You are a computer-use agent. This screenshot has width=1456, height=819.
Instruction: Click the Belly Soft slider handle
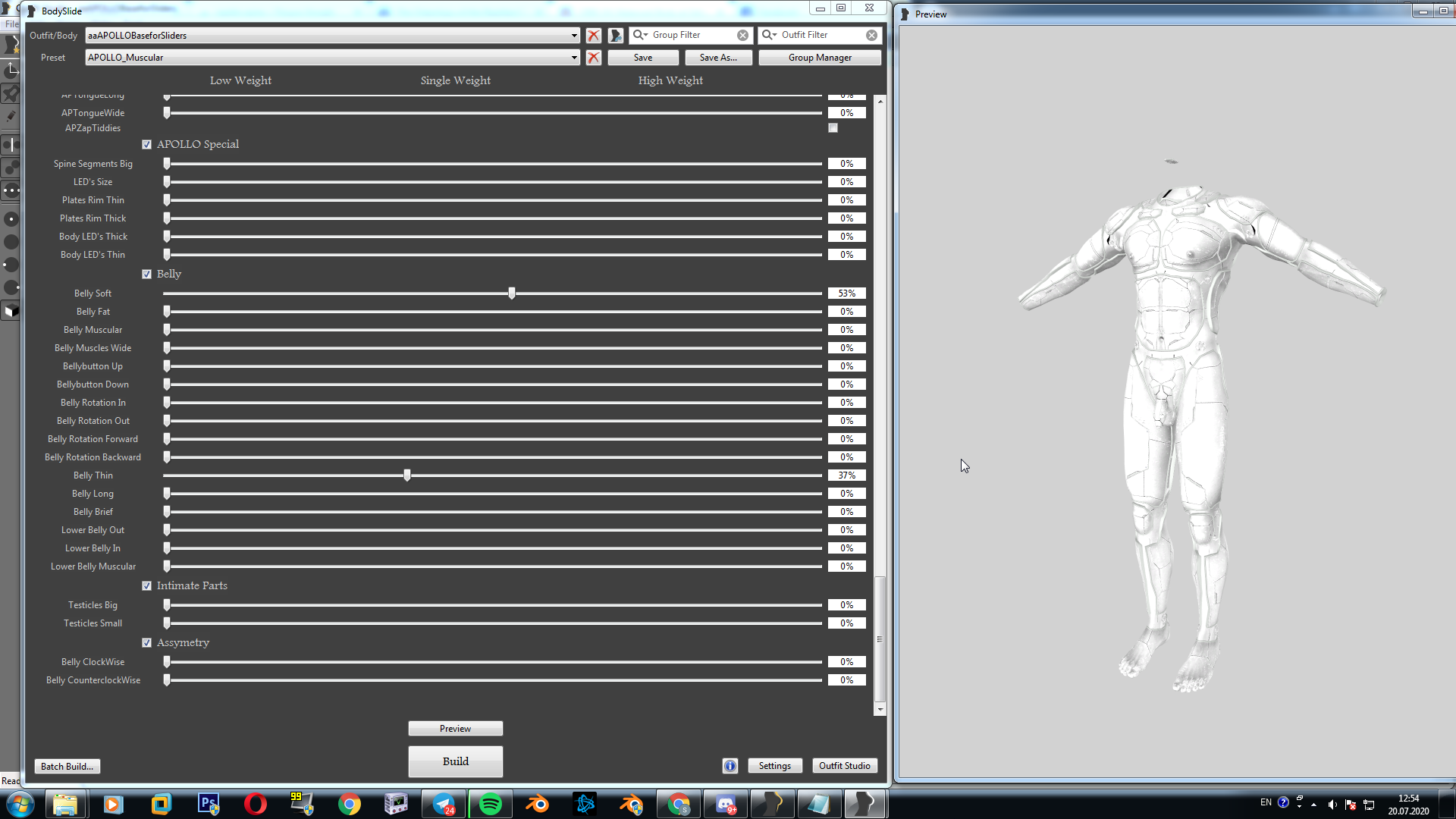[x=512, y=293]
